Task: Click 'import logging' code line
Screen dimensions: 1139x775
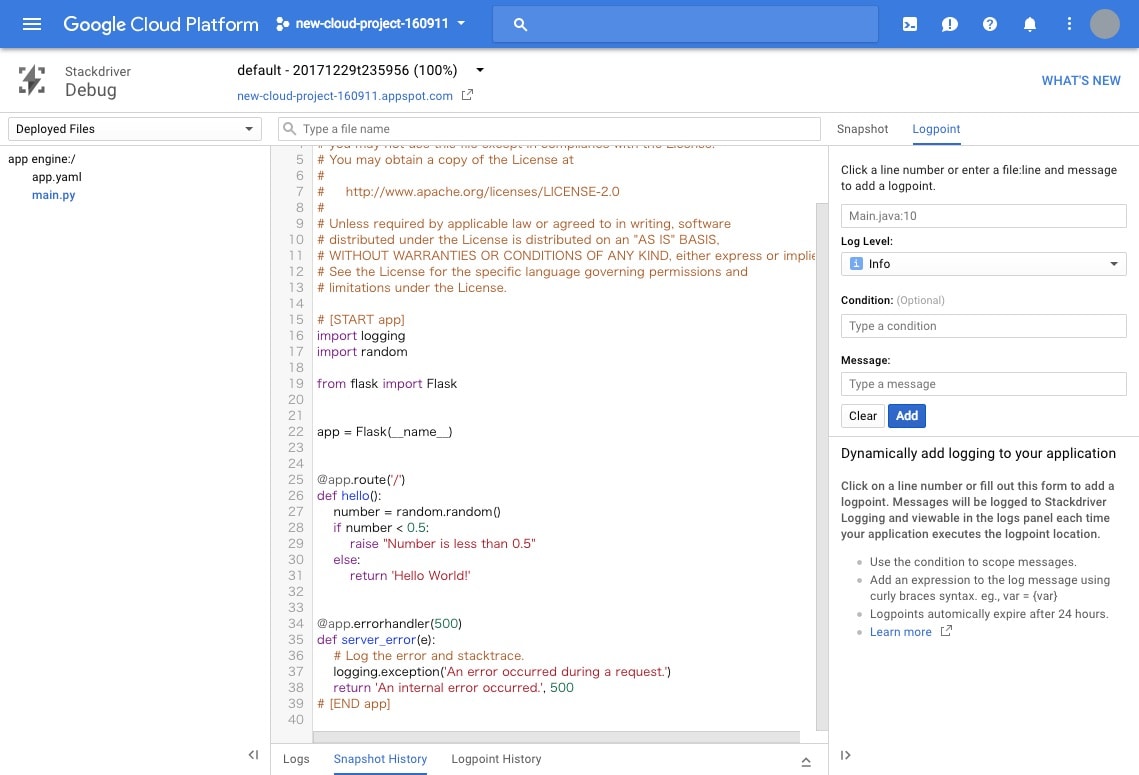Action: [361, 336]
